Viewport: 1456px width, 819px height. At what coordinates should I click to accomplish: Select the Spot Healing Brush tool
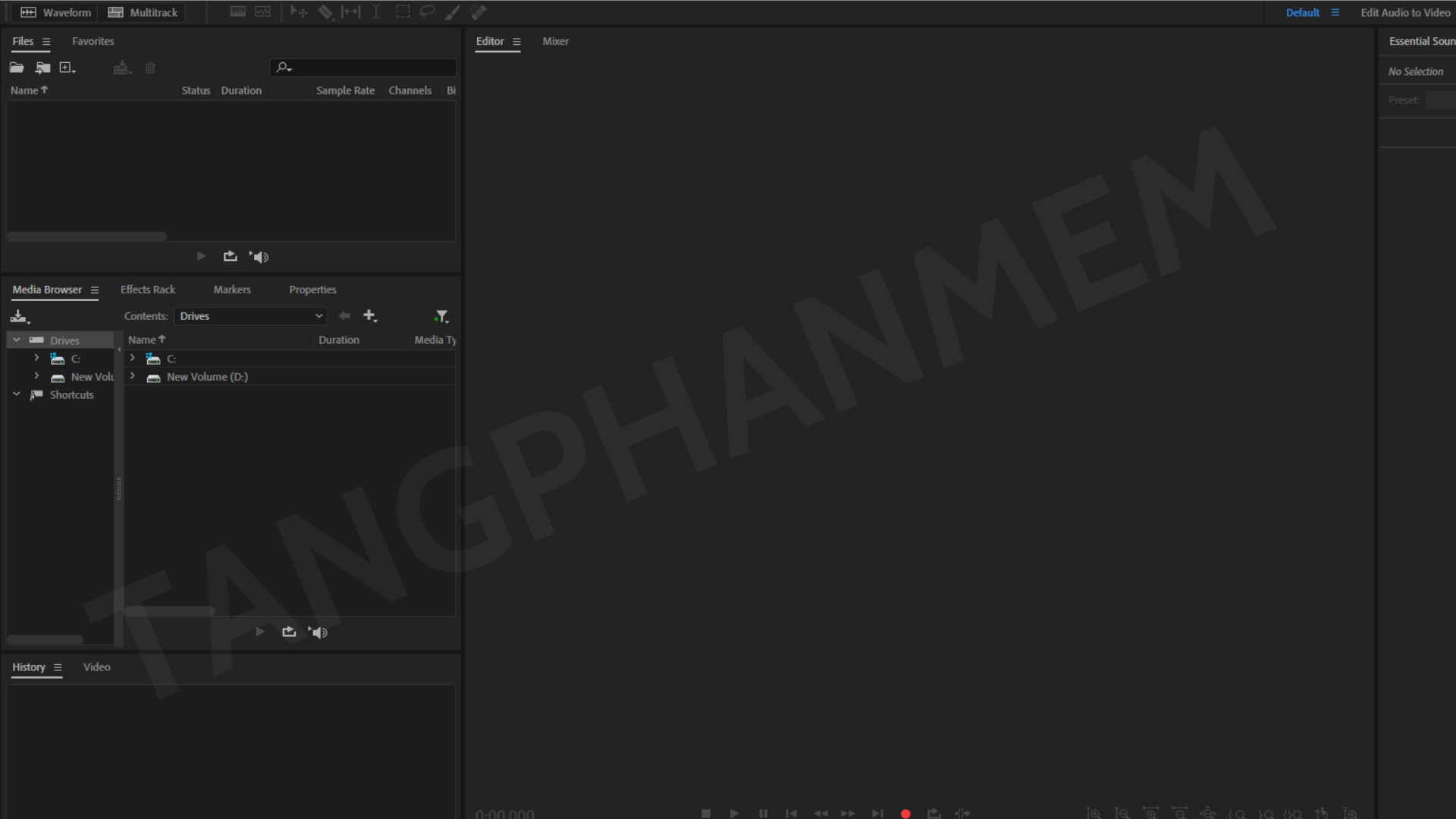point(479,12)
